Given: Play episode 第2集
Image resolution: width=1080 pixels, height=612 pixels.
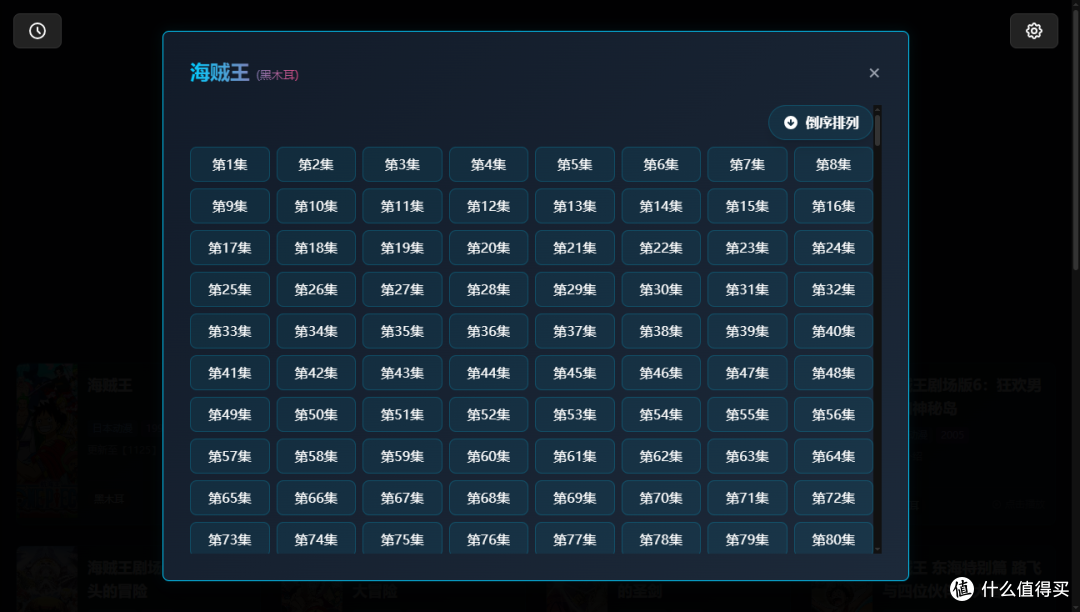Looking at the screenshot, I should click(316, 165).
